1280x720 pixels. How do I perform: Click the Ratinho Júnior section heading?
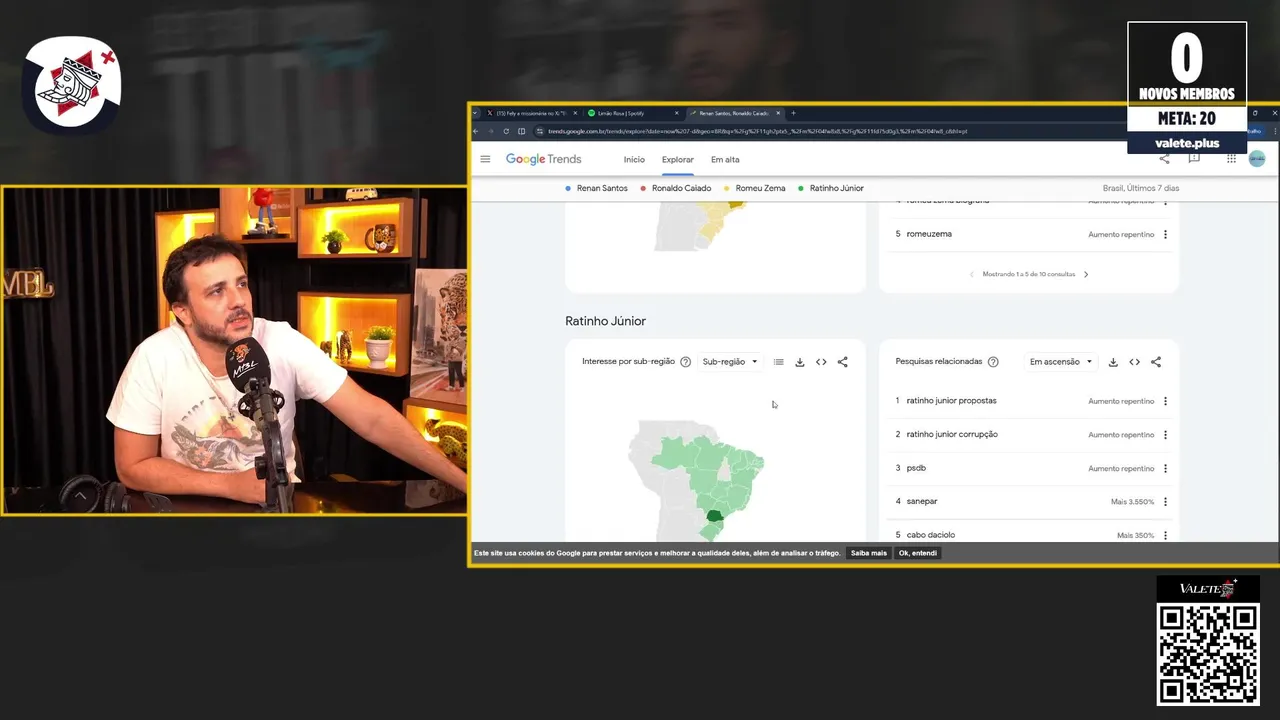pyautogui.click(x=606, y=321)
